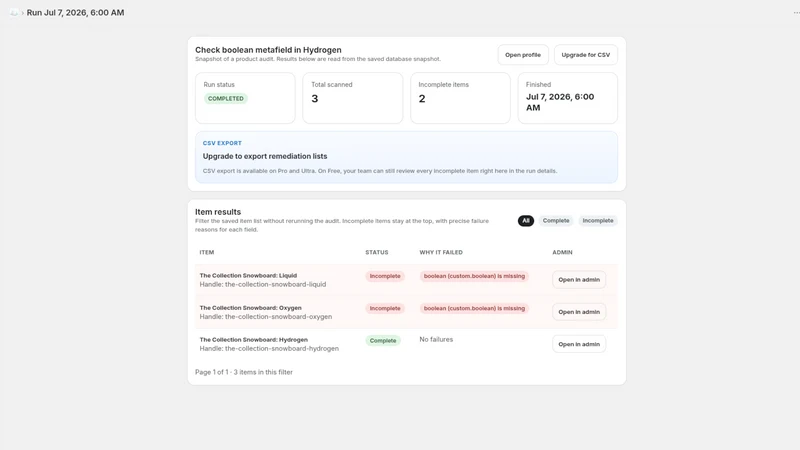This screenshot has width=800, height=450.
Task: Open Hydrogen snowboard in admin
Action: 579,344
